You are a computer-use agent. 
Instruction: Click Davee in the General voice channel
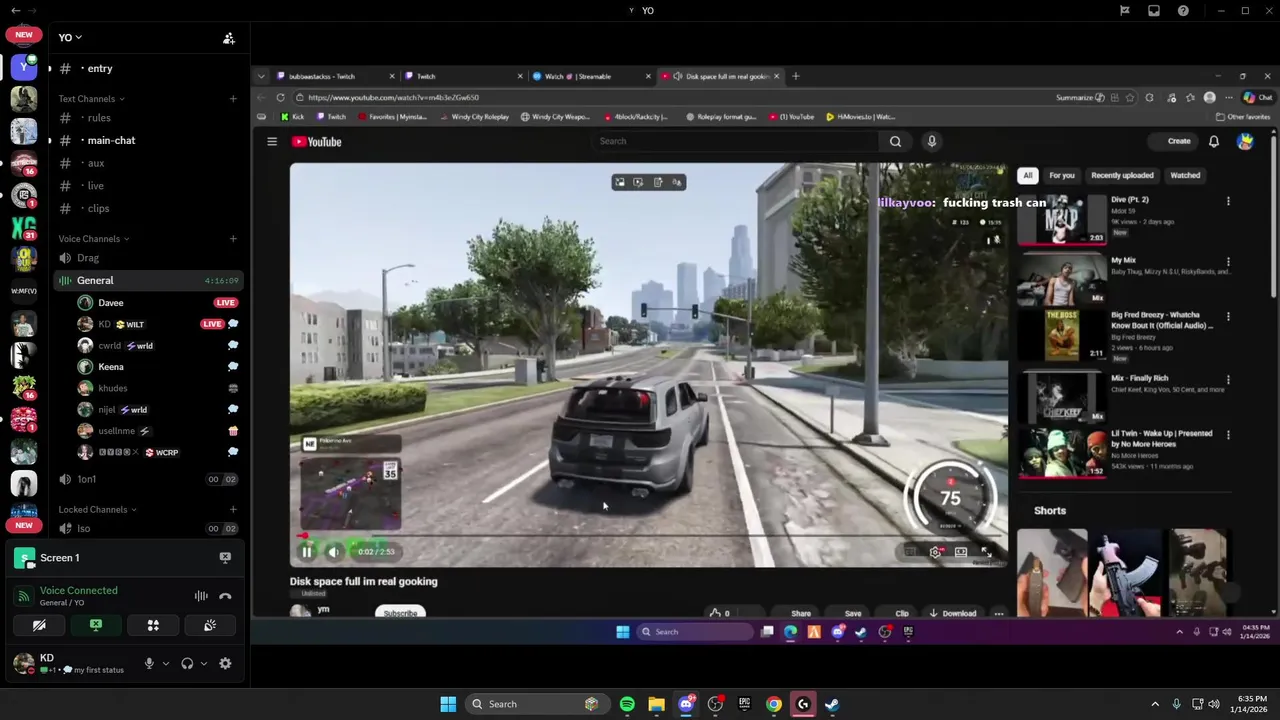111,303
